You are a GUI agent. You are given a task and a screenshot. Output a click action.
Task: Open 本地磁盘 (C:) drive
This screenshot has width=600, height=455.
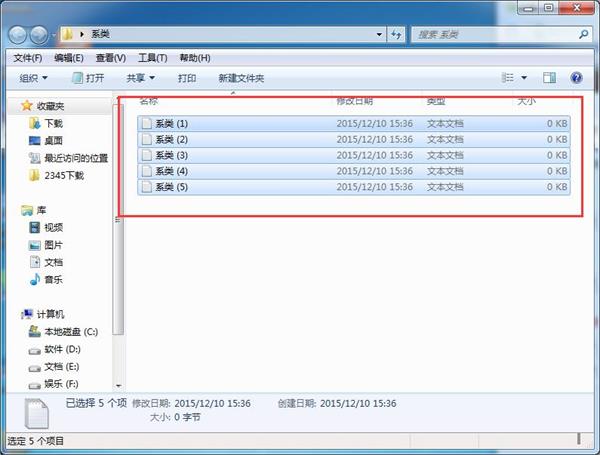click(69, 331)
